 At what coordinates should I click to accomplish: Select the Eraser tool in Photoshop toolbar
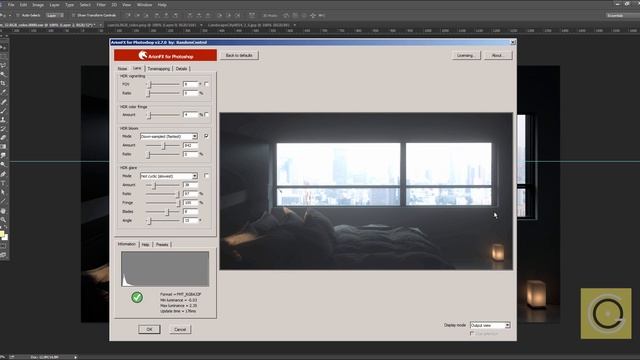[3, 138]
